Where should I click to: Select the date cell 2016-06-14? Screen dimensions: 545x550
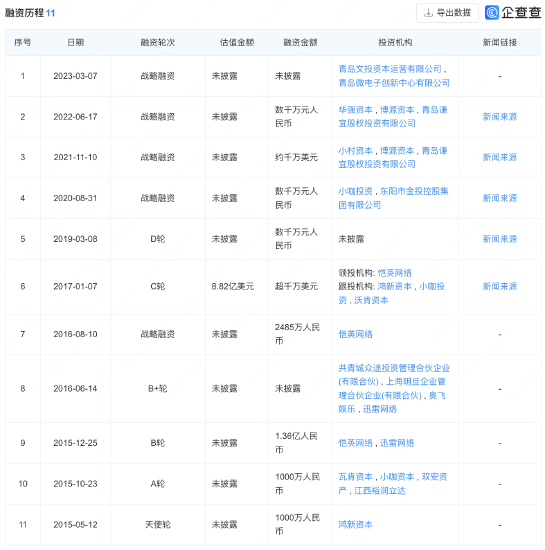(x=75, y=389)
